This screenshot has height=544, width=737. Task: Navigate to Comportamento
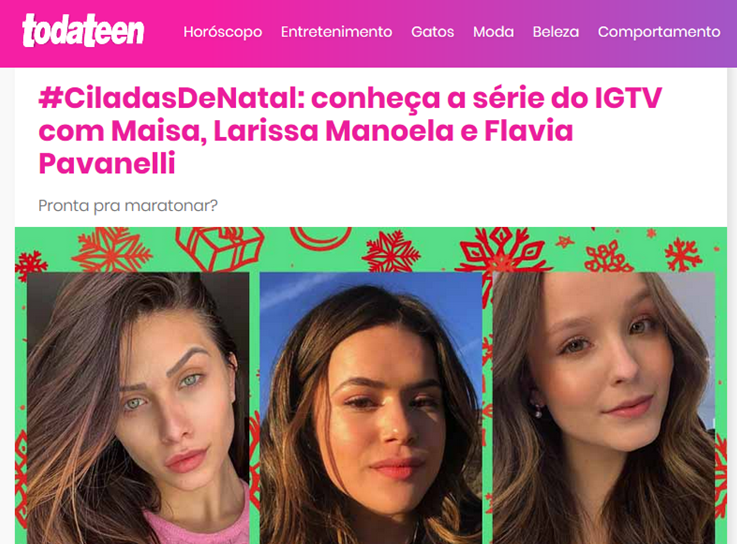coord(659,32)
